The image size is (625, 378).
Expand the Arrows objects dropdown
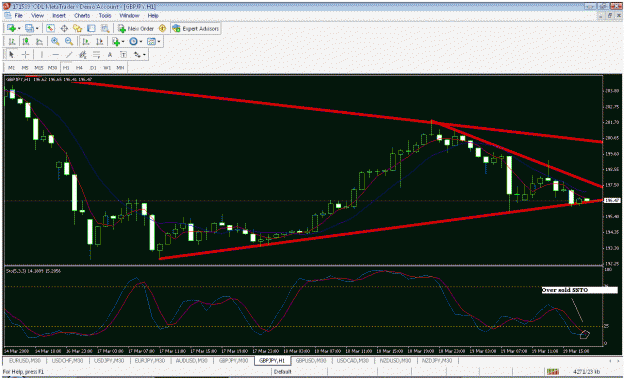click(x=144, y=54)
